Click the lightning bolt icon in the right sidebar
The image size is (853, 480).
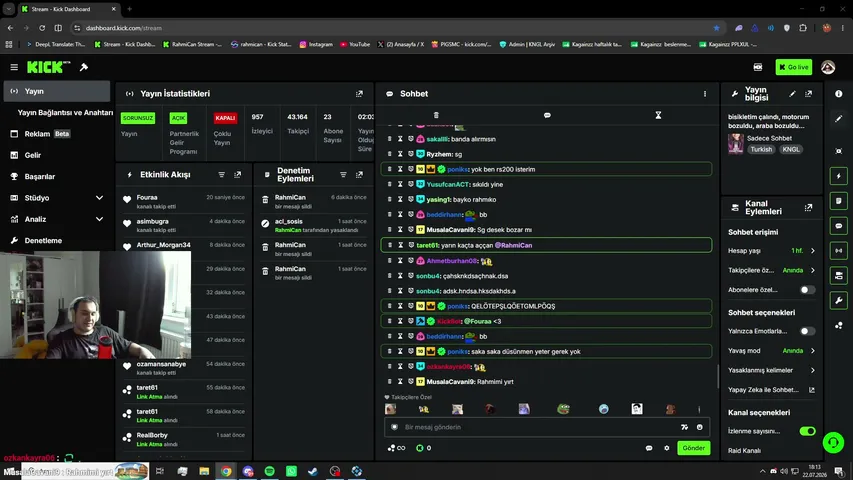(x=839, y=176)
